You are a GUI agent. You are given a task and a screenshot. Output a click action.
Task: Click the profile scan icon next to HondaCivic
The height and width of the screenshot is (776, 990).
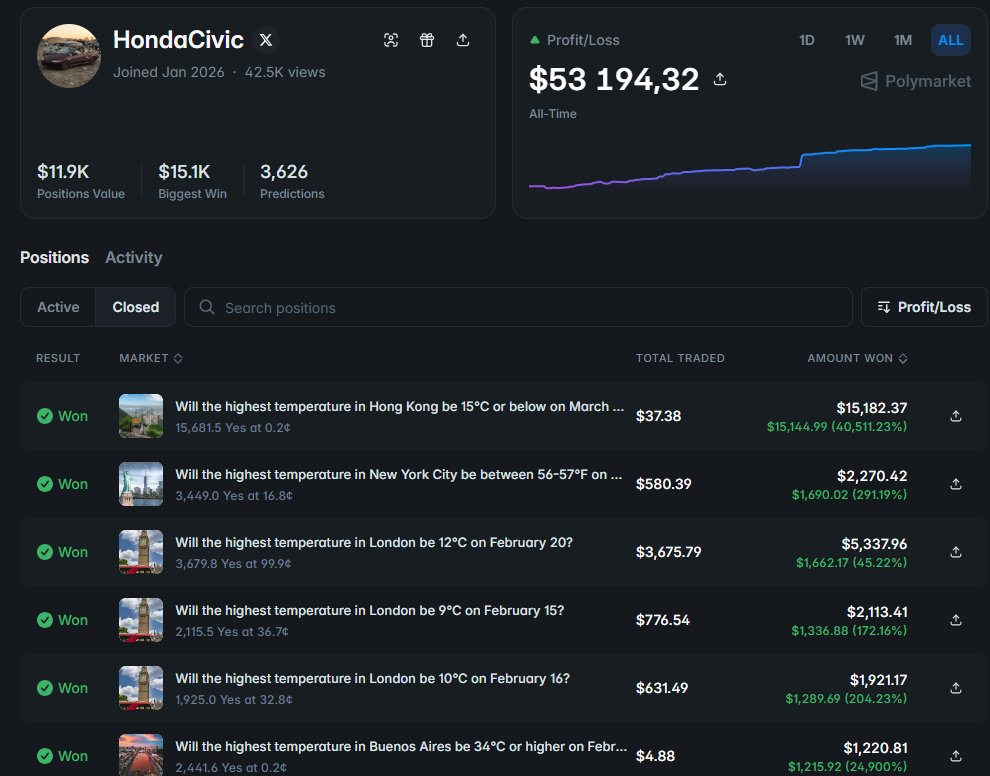(x=391, y=40)
